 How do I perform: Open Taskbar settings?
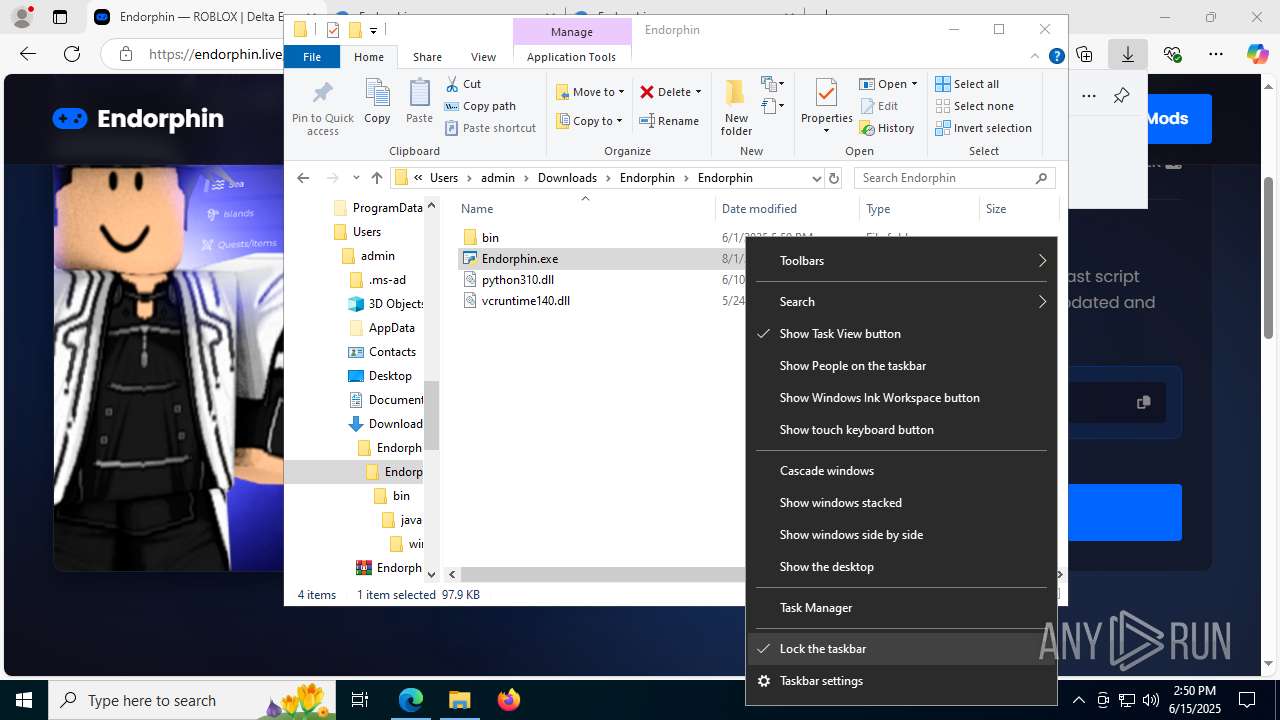[901, 681]
